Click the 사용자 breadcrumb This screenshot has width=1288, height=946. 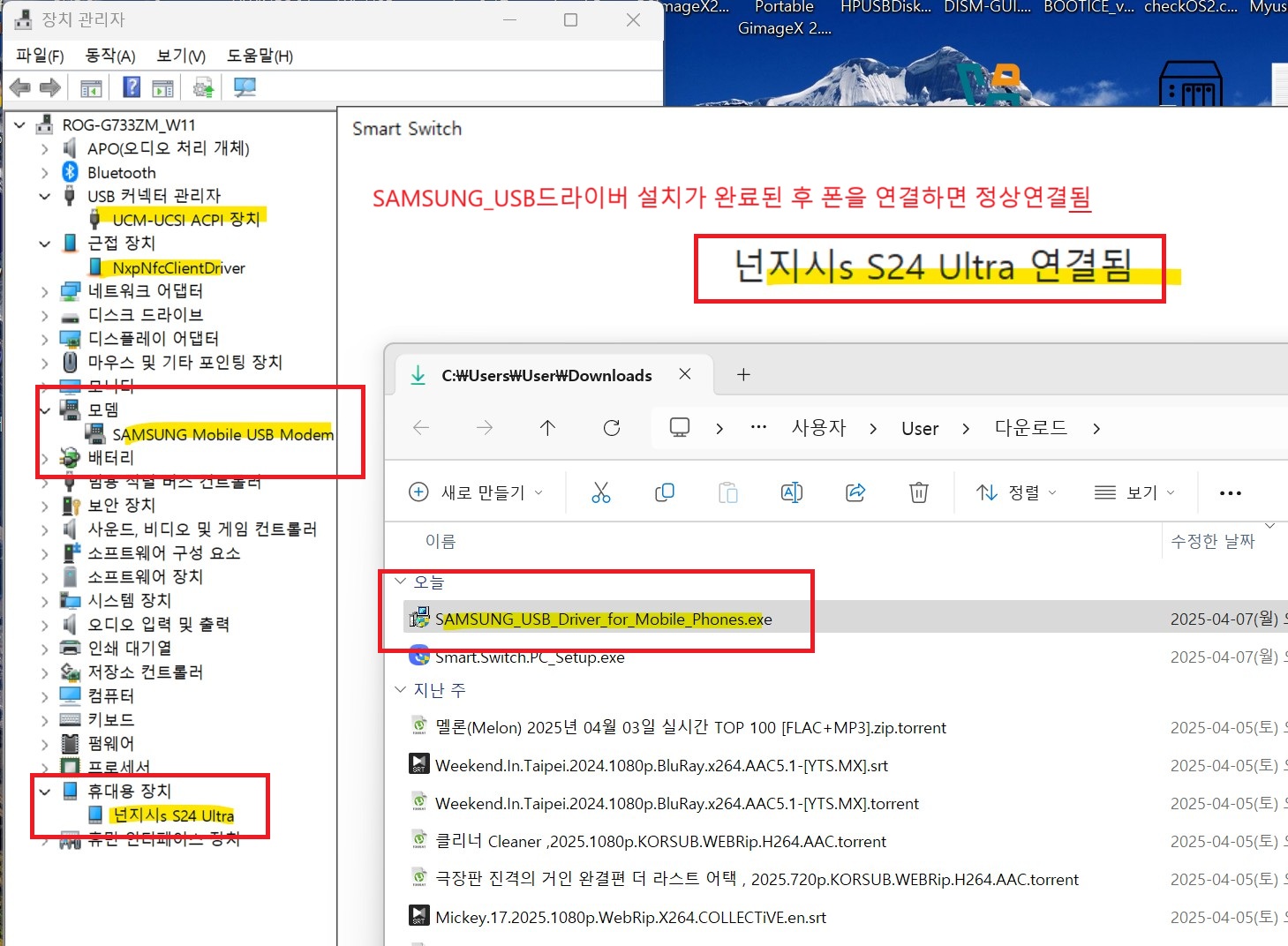click(818, 428)
